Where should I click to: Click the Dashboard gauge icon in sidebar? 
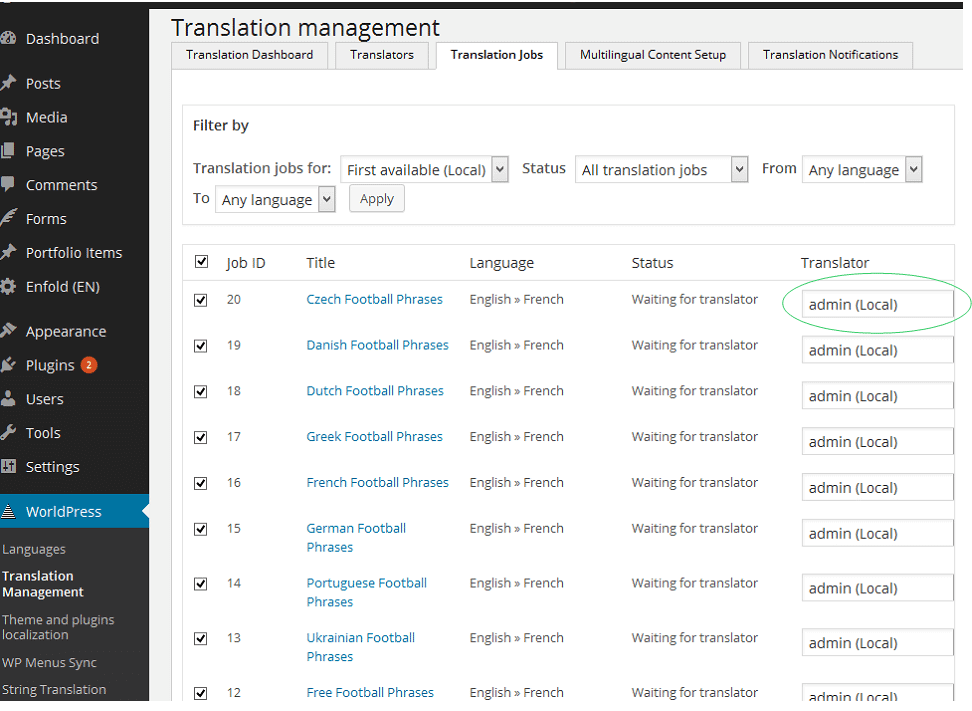(8, 39)
